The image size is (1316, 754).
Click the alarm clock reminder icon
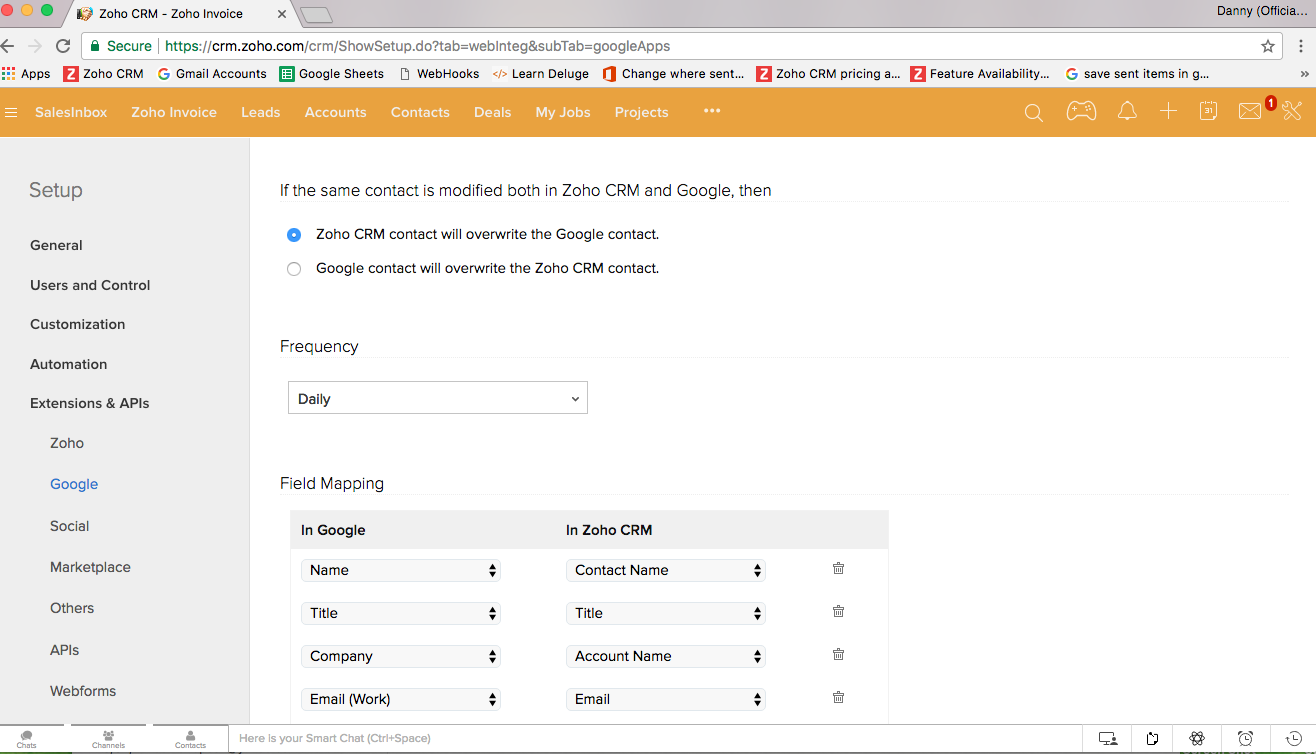1245,739
